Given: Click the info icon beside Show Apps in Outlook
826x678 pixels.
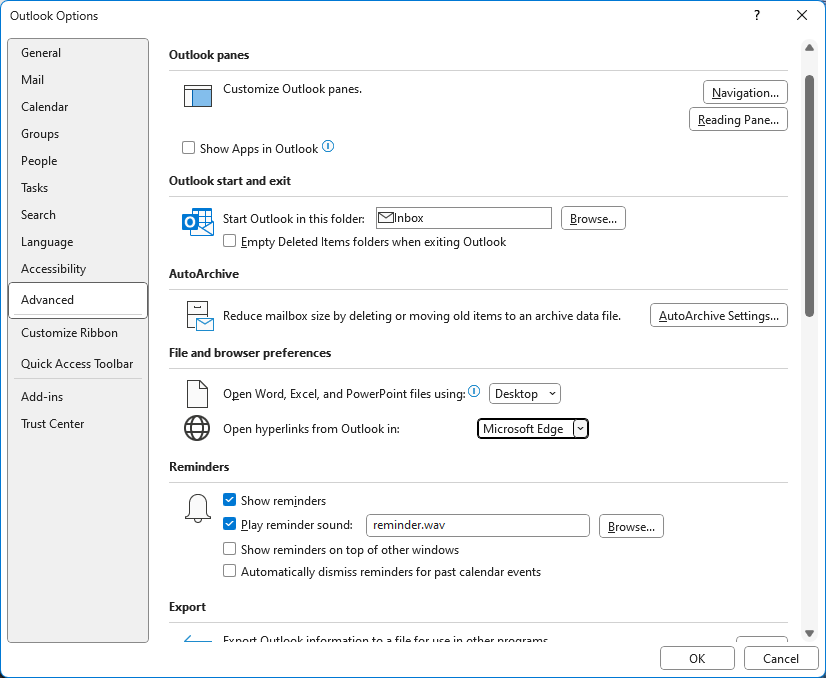Looking at the screenshot, I should (328, 146).
